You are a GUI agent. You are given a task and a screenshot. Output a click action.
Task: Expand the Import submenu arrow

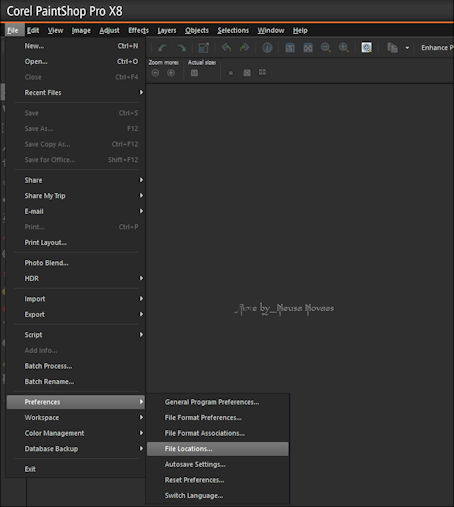[141, 299]
